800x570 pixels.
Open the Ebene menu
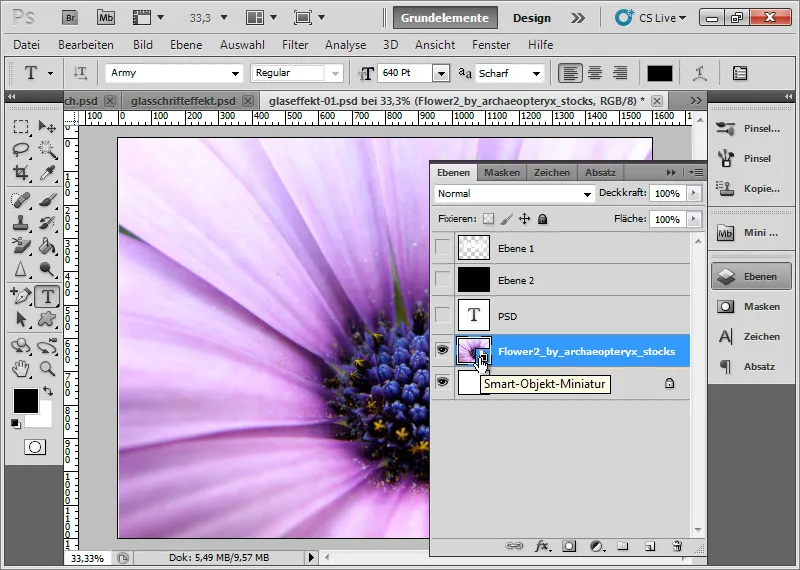(186, 45)
